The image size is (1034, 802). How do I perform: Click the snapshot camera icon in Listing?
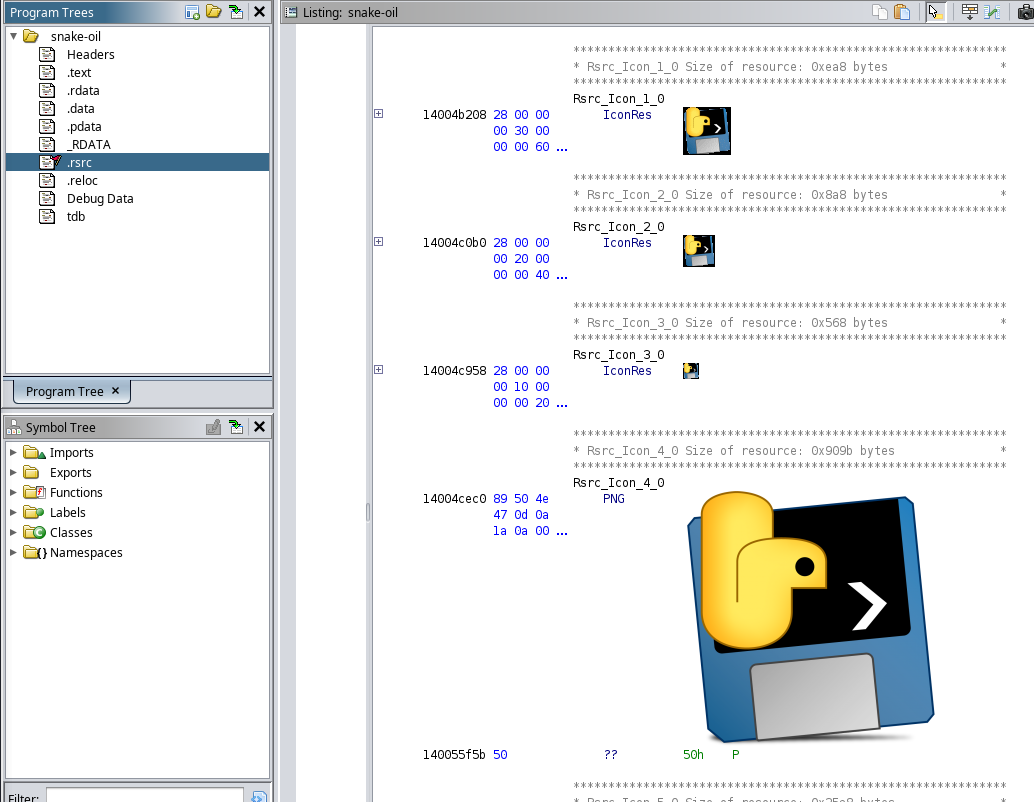(x=1025, y=12)
